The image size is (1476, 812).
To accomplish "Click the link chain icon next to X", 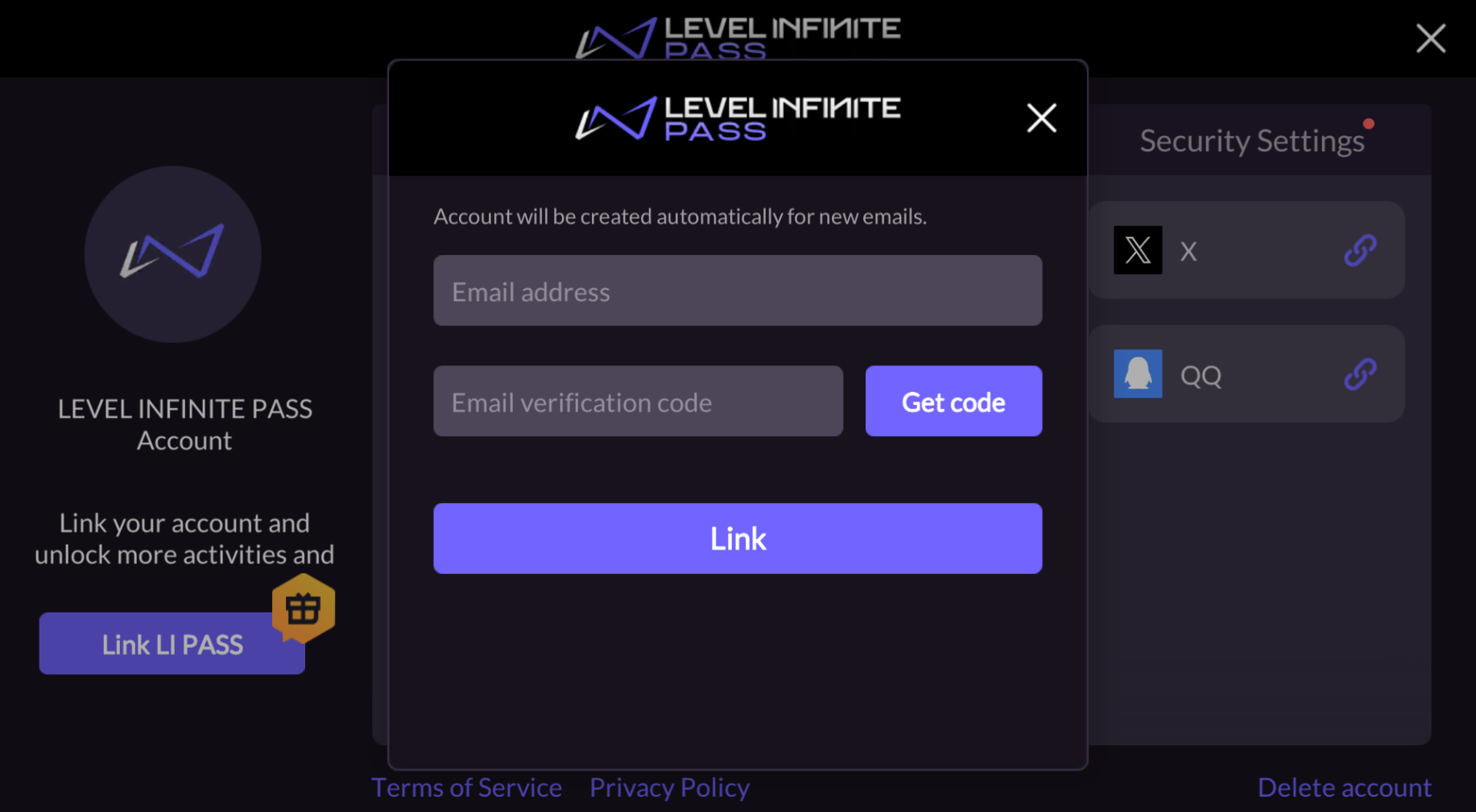I will (x=1362, y=250).
